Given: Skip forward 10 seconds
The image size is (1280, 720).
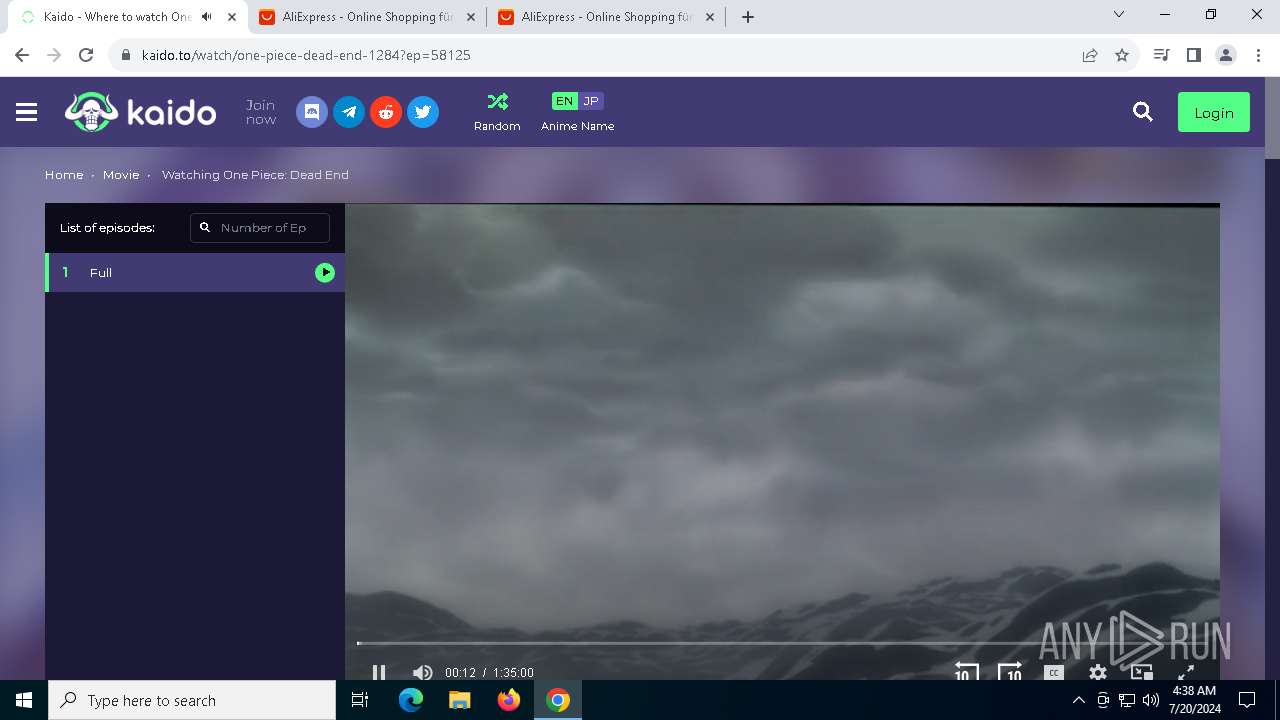Looking at the screenshot, I should tap(1010, 672).
